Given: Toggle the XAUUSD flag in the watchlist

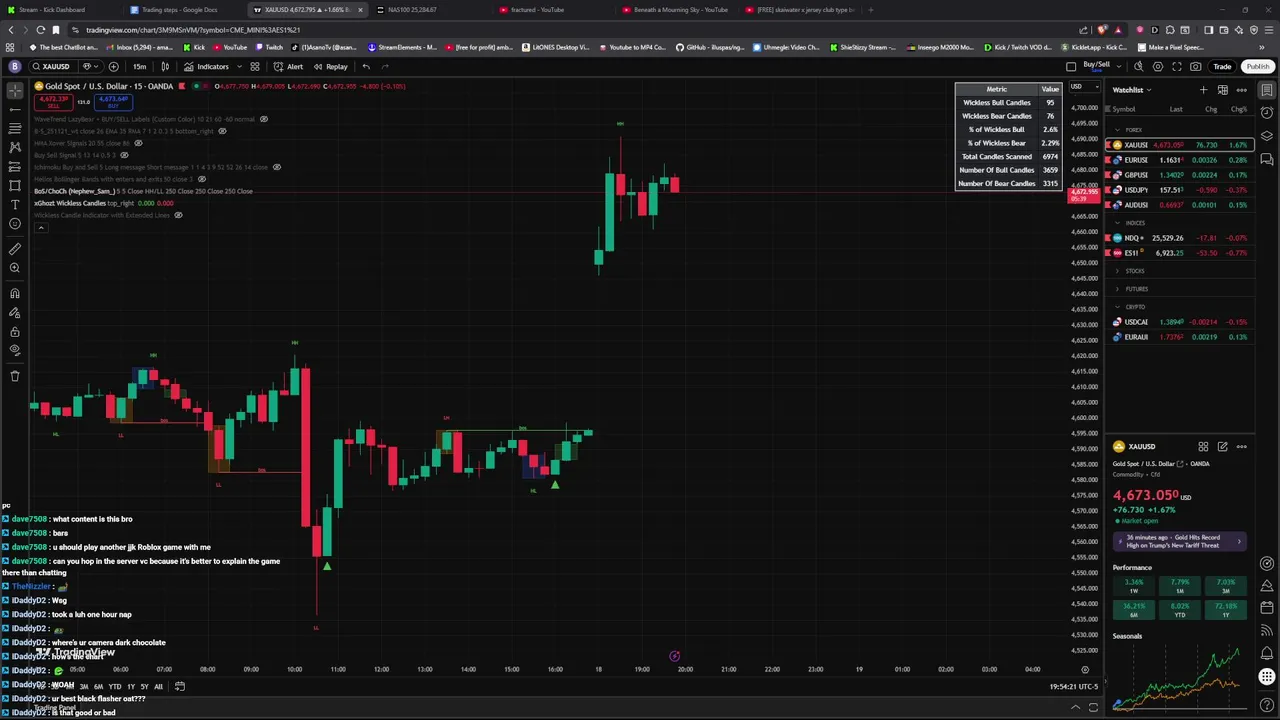Looking at the screenshot, I should pos(1109,145).
